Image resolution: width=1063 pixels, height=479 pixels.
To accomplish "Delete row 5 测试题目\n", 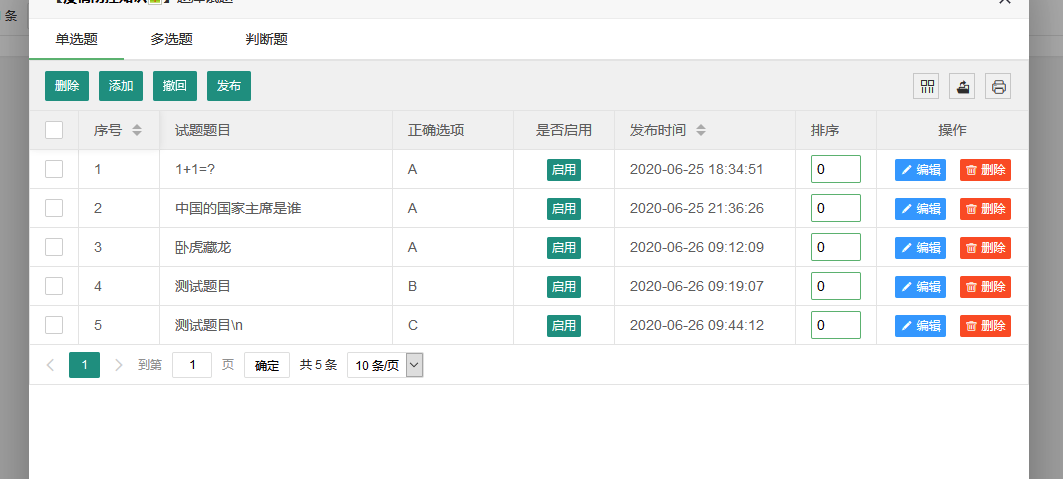I will coord(985,326).
